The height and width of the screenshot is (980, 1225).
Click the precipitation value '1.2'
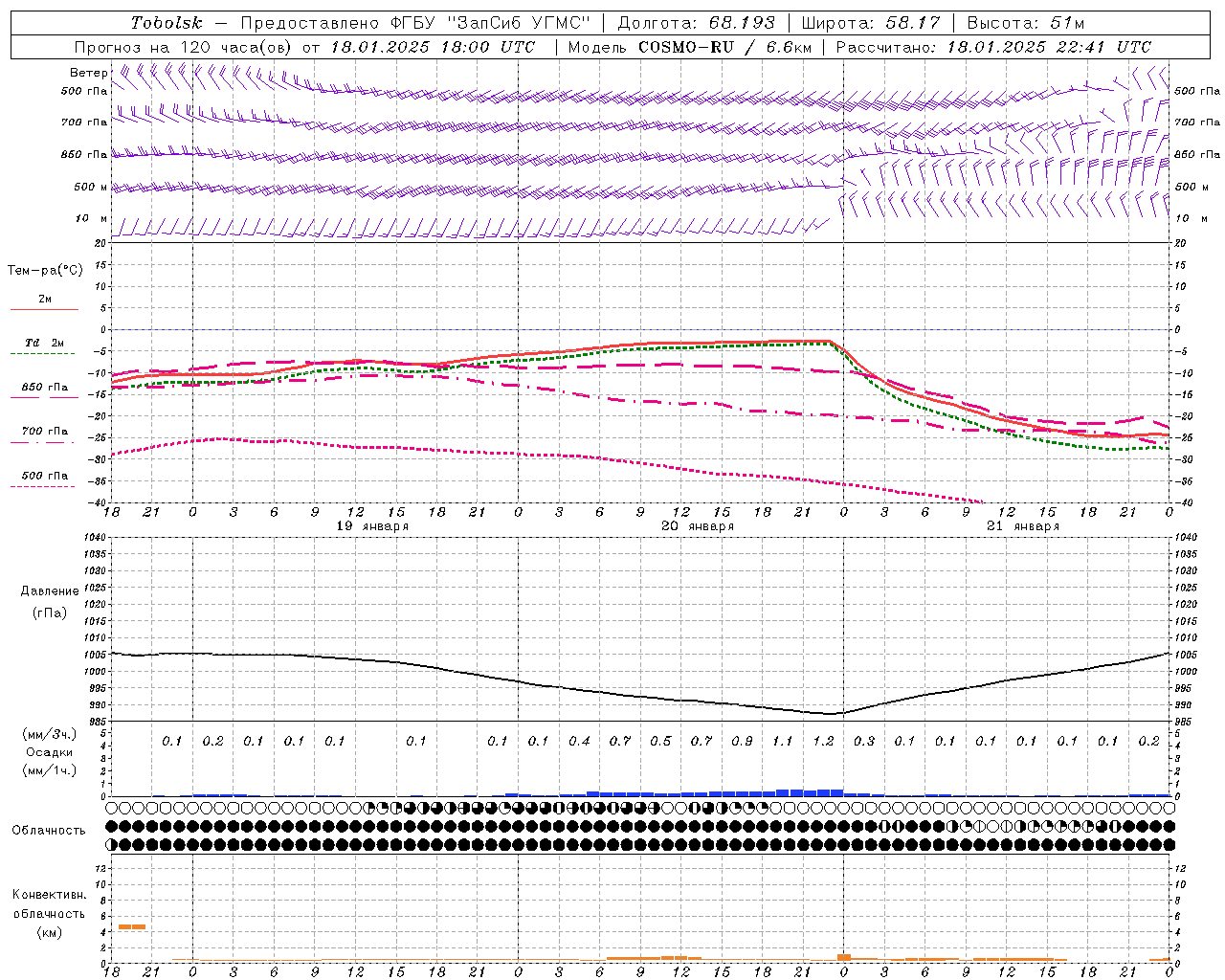point(823,741)
